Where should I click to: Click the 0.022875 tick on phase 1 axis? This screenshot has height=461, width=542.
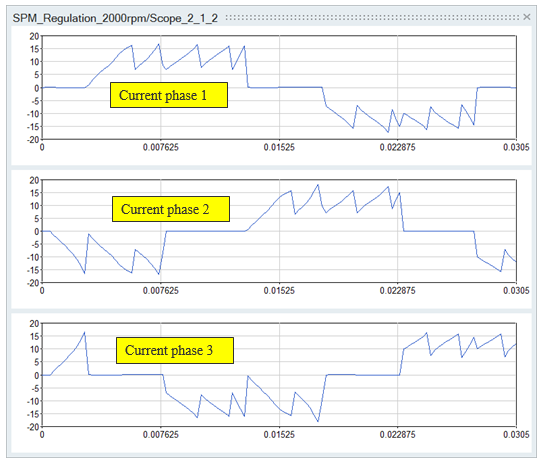pos(398,148)
